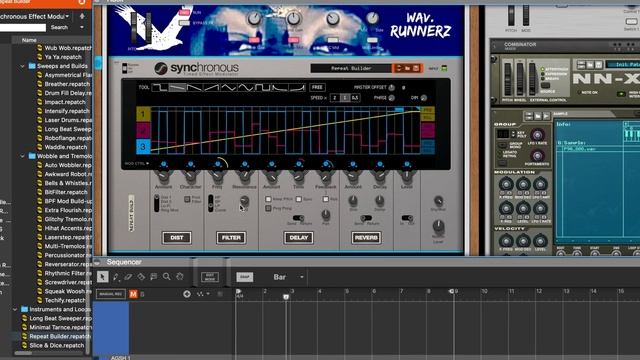Mute the track with M button
Viewport: 640px width, 360px height.
click(x=133, y=294)
